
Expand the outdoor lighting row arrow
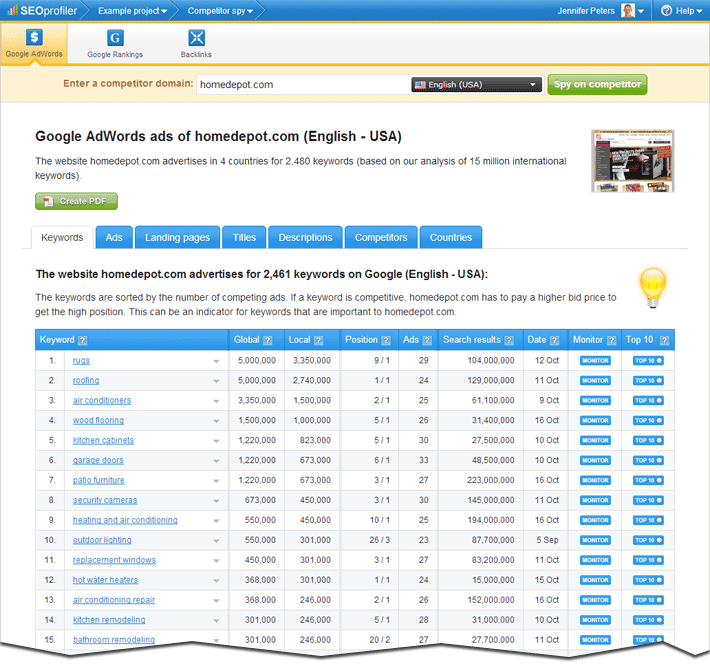216,541
